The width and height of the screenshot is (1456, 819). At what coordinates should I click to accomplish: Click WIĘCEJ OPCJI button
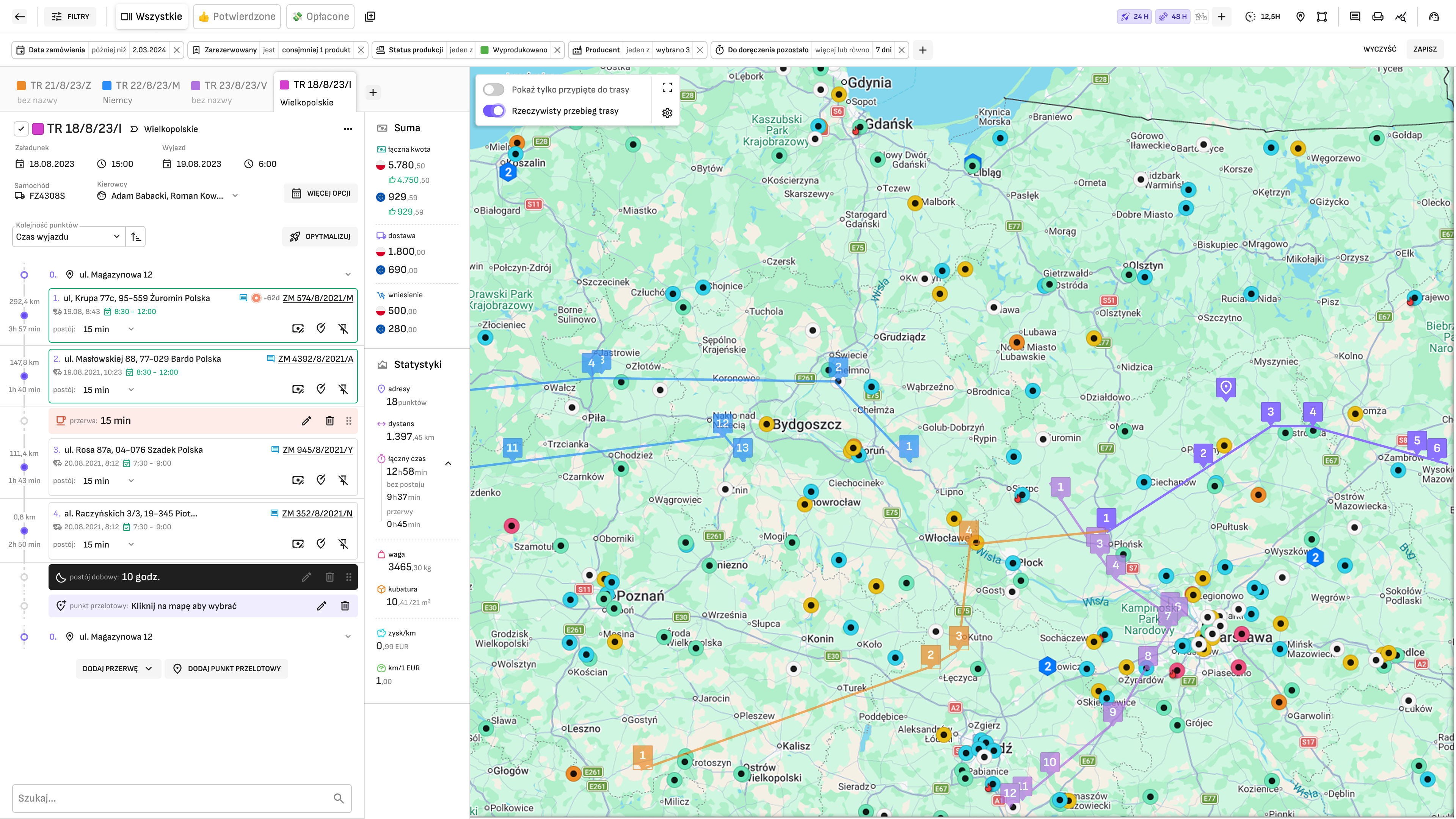(321, 193)
